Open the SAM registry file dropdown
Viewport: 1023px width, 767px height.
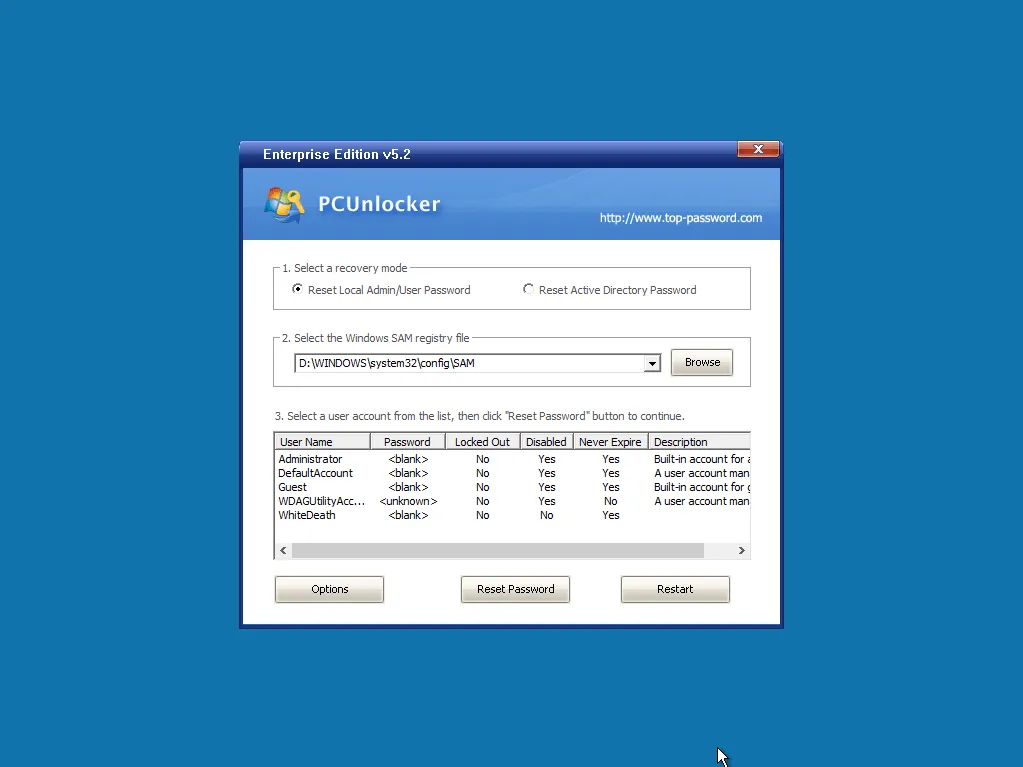[x=652, y=363]
